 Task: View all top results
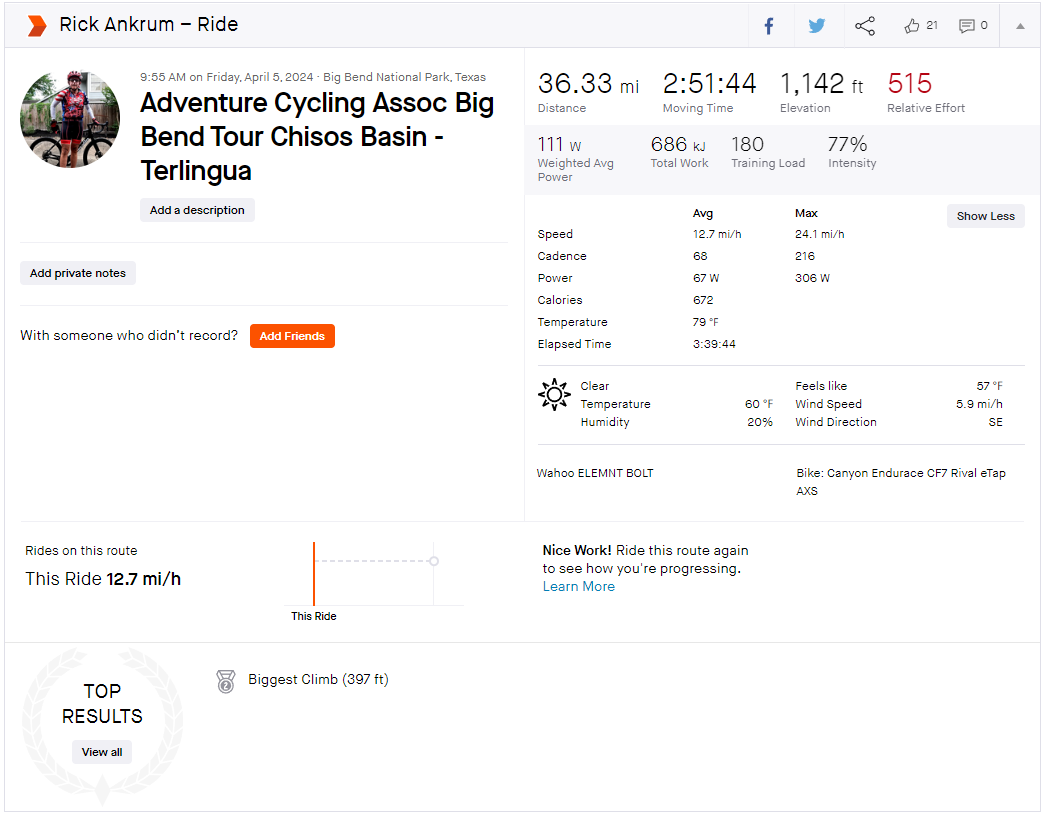(x=102, y=752)
